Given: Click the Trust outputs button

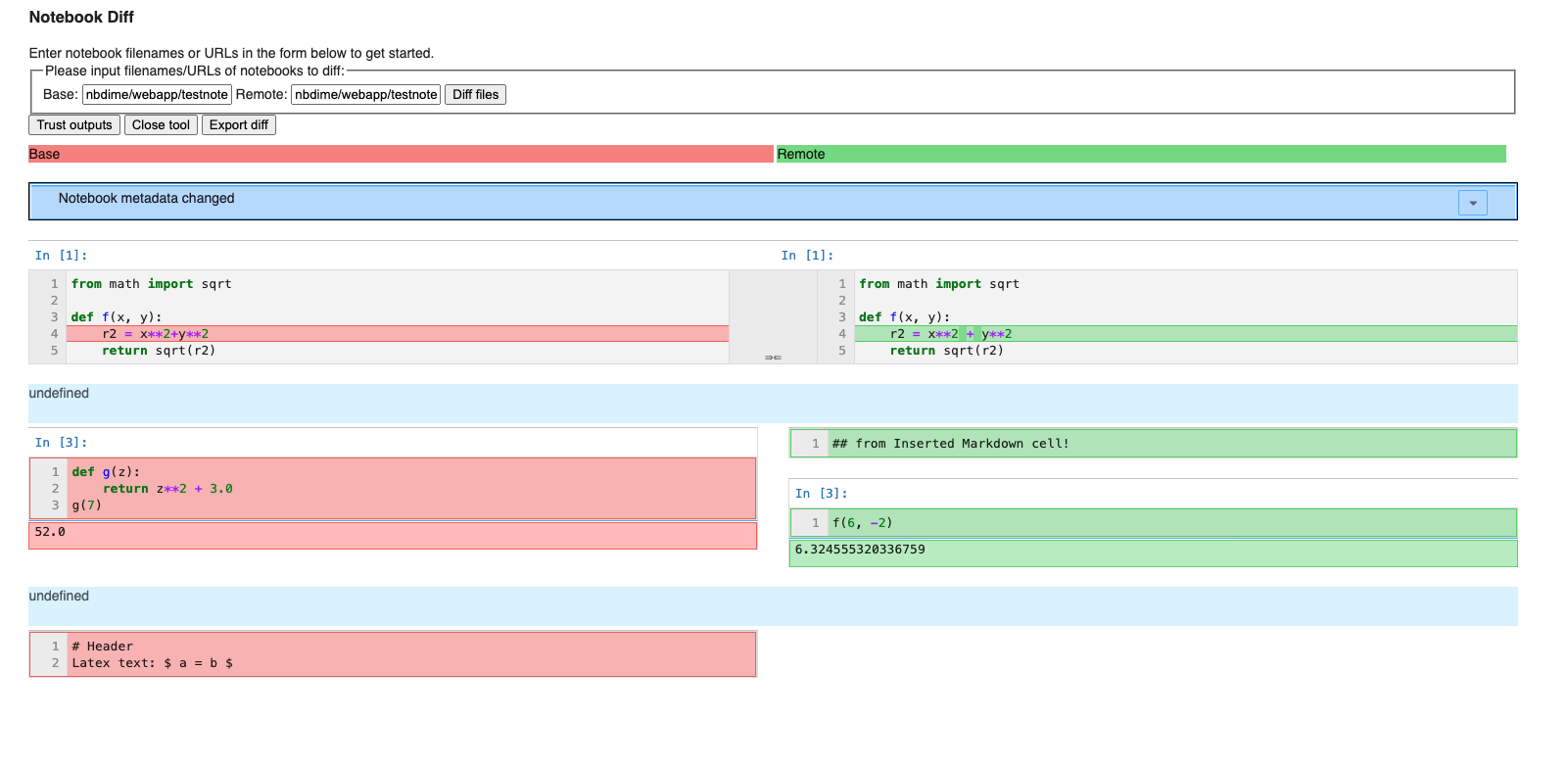Looking at the screenshot, I should pos(74,125).
